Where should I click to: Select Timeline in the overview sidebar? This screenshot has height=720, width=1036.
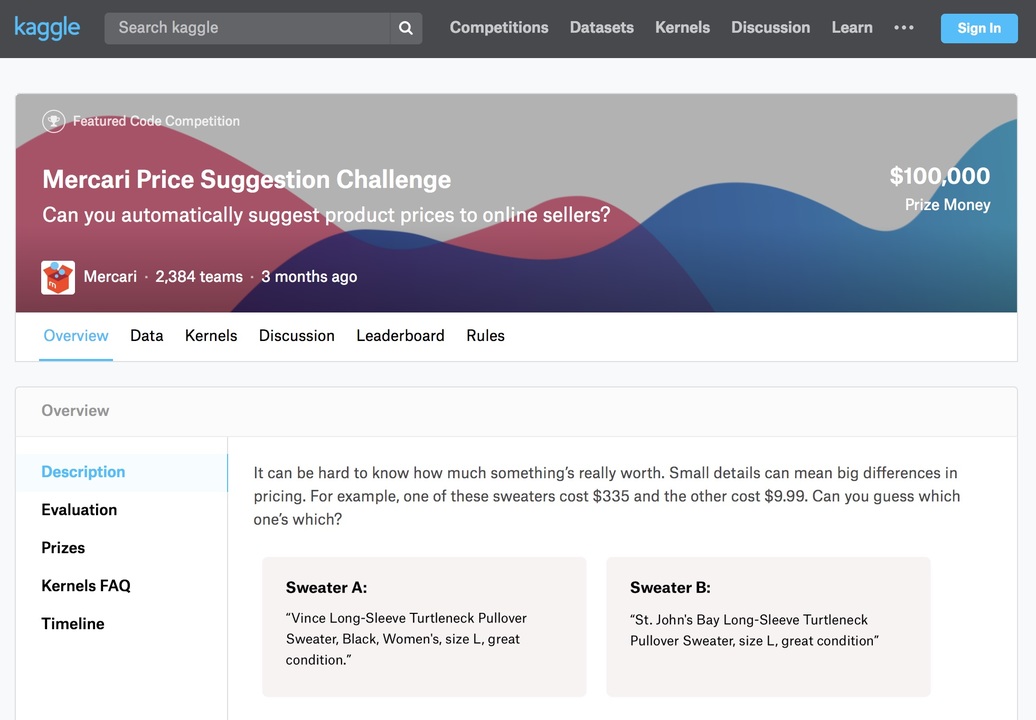[73, 624]
